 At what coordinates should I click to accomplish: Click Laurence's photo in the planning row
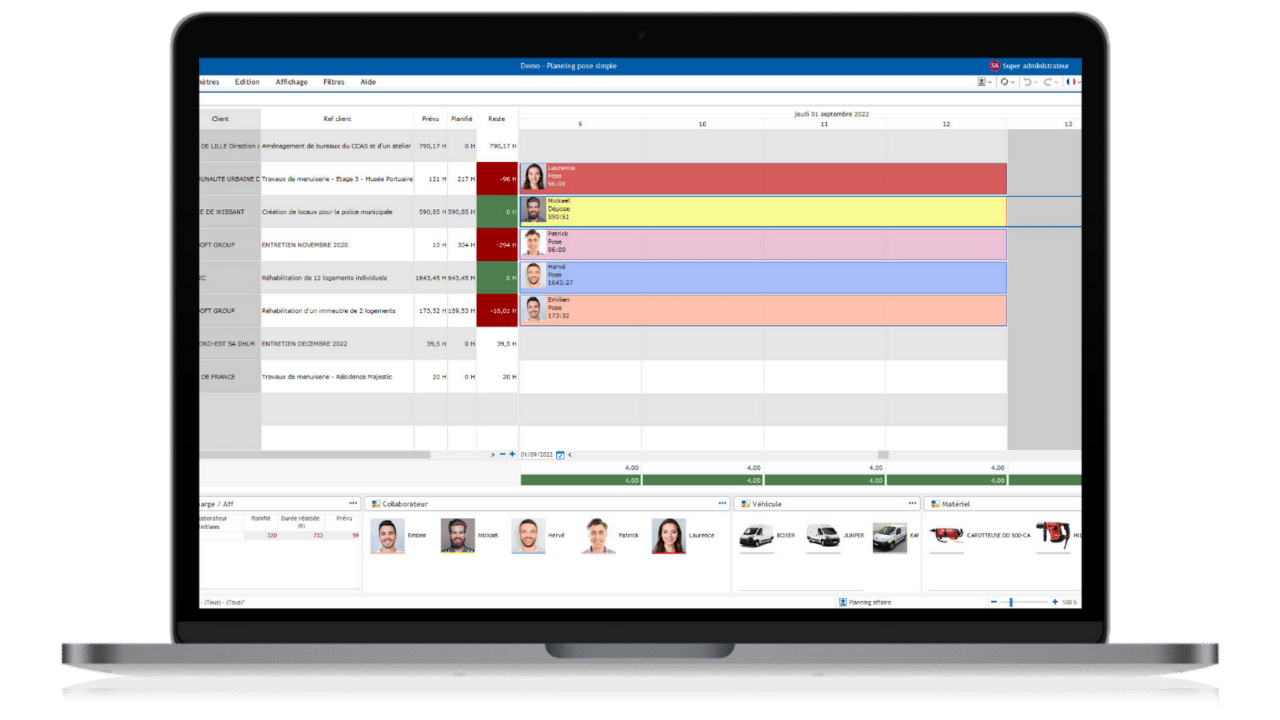pos(534,178)
